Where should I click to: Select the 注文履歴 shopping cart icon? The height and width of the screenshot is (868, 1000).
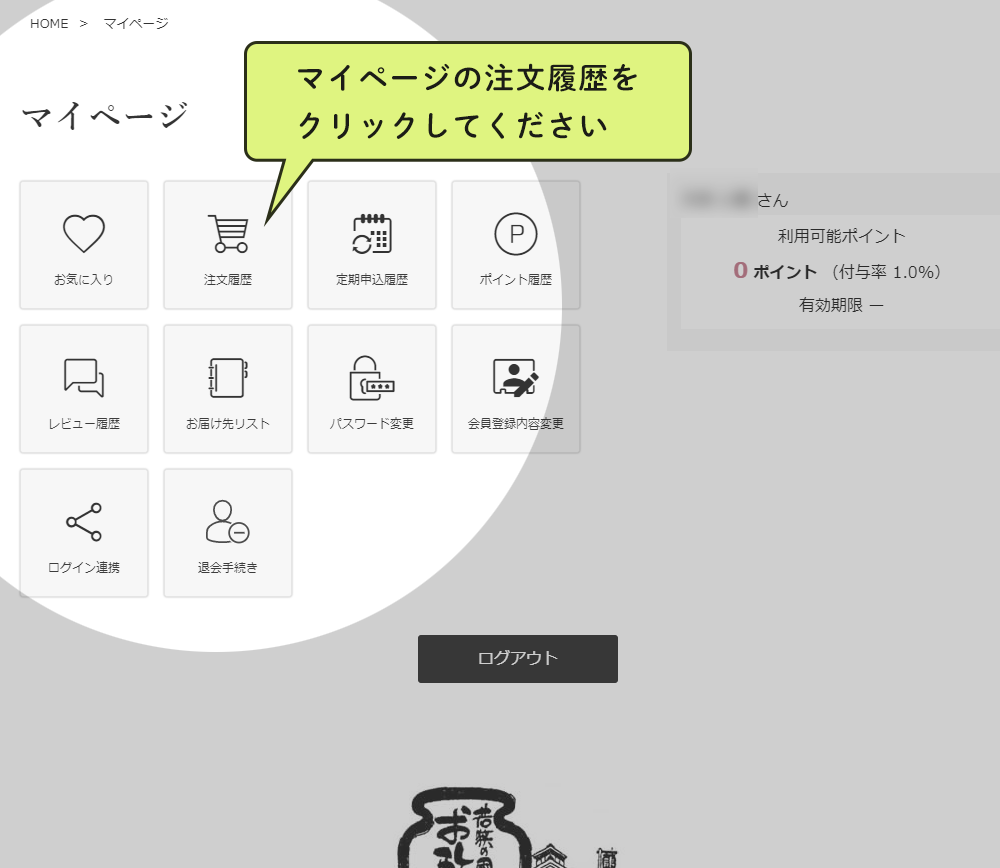228,245
